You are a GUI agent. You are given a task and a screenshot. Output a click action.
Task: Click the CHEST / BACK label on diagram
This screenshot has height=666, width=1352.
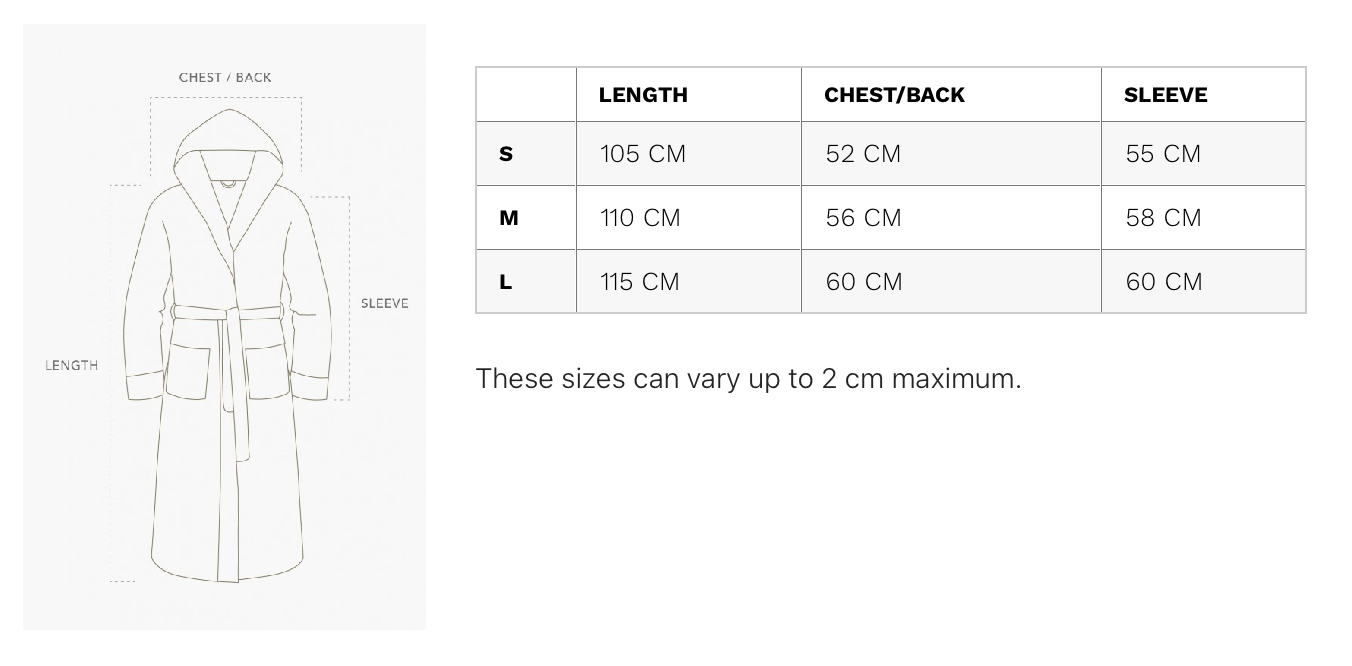coord(225,77)
